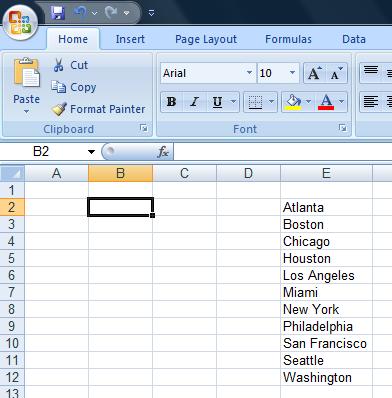The height and width of the screenshot is (398, 392).
Task: Click the font size 10 field
Action: [x=272, y=73]
